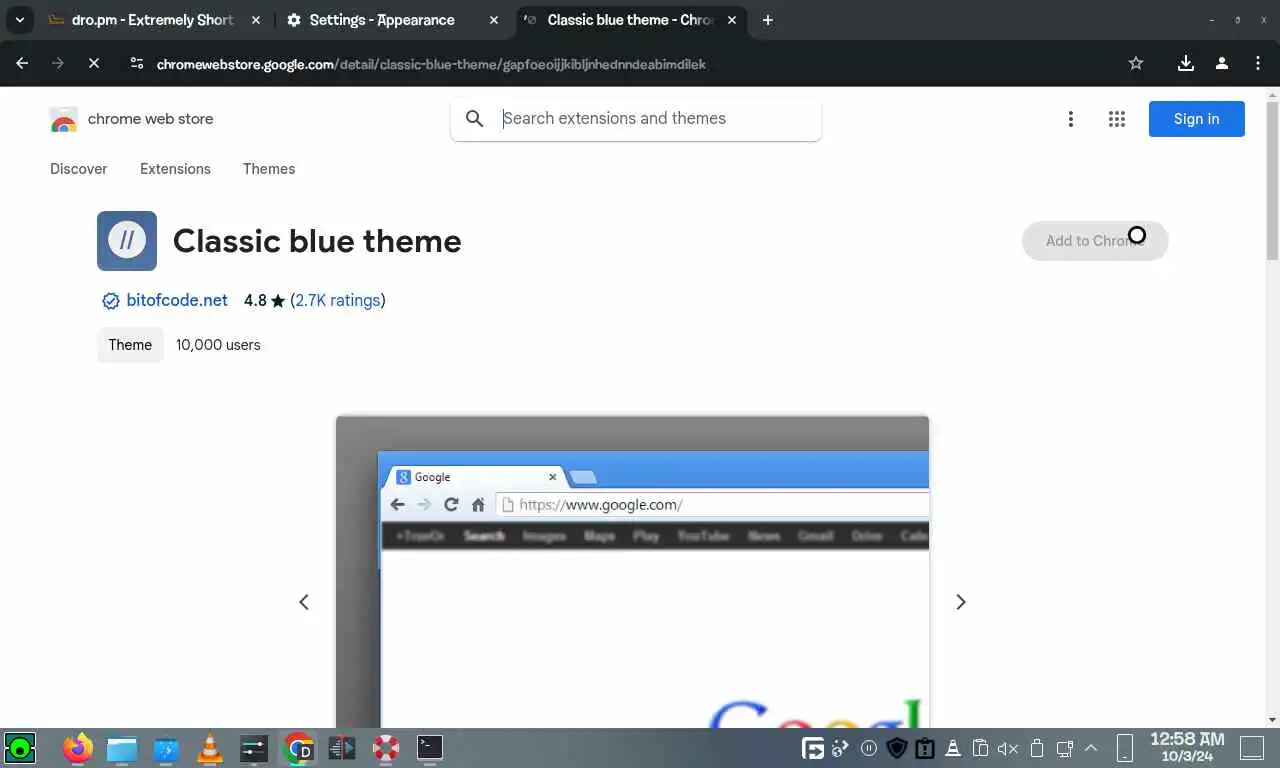
Task: Click the clipboard warning tray icon
Action: 925,748
